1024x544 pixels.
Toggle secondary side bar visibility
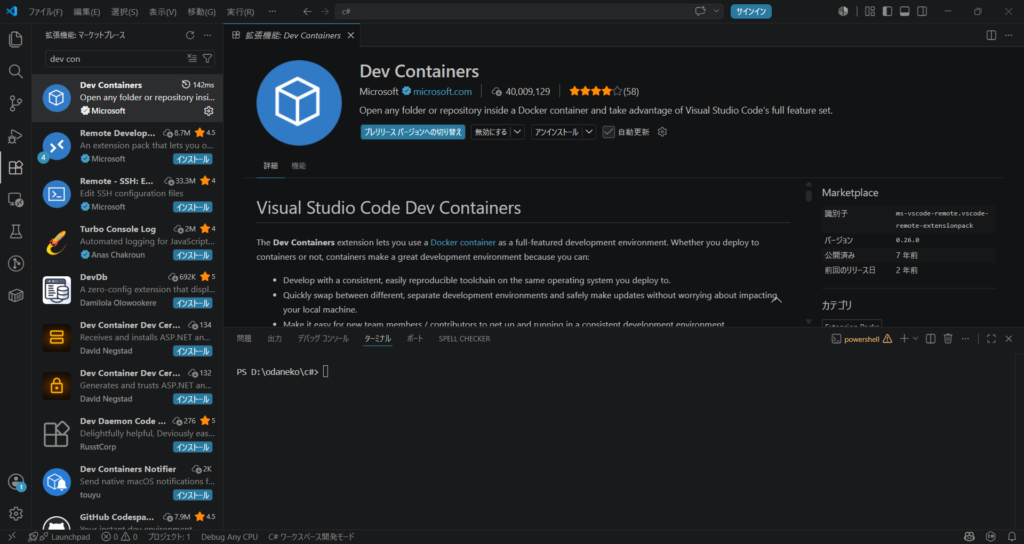[x=922, y=11]
